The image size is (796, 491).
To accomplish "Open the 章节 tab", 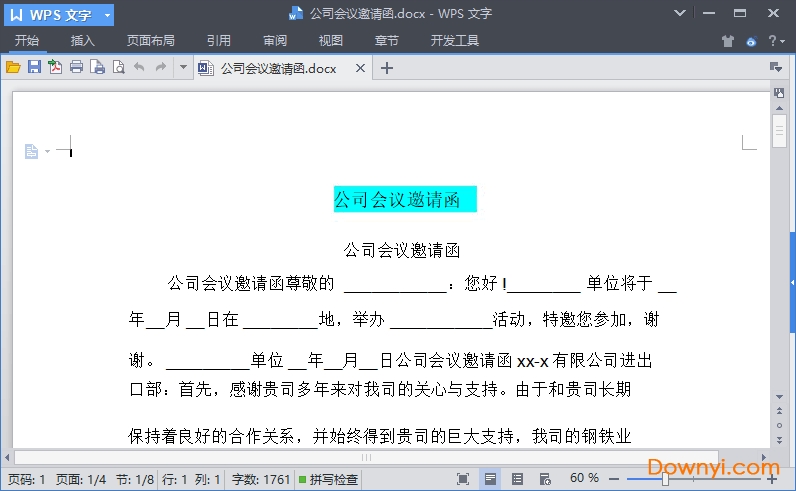I will [386, 41].
